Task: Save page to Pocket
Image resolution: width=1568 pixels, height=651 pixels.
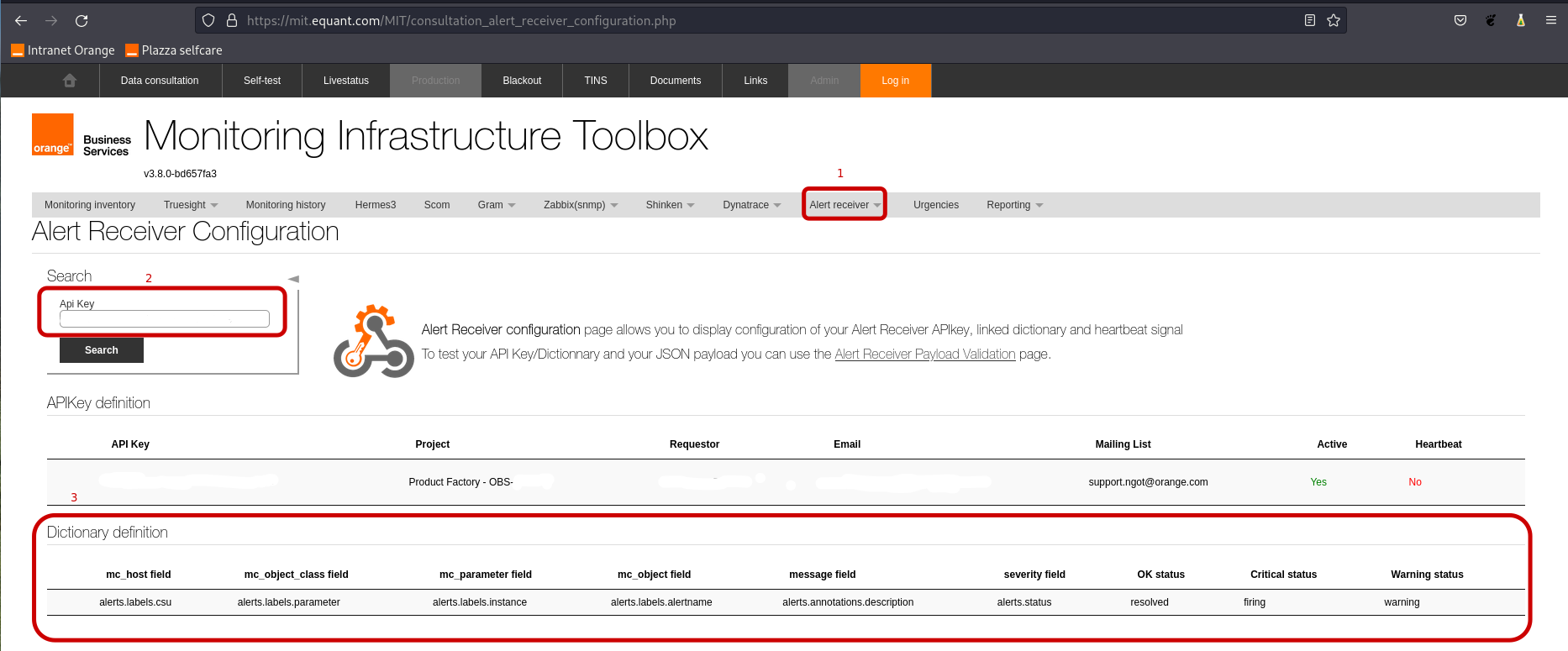Action: [1460, 20]
